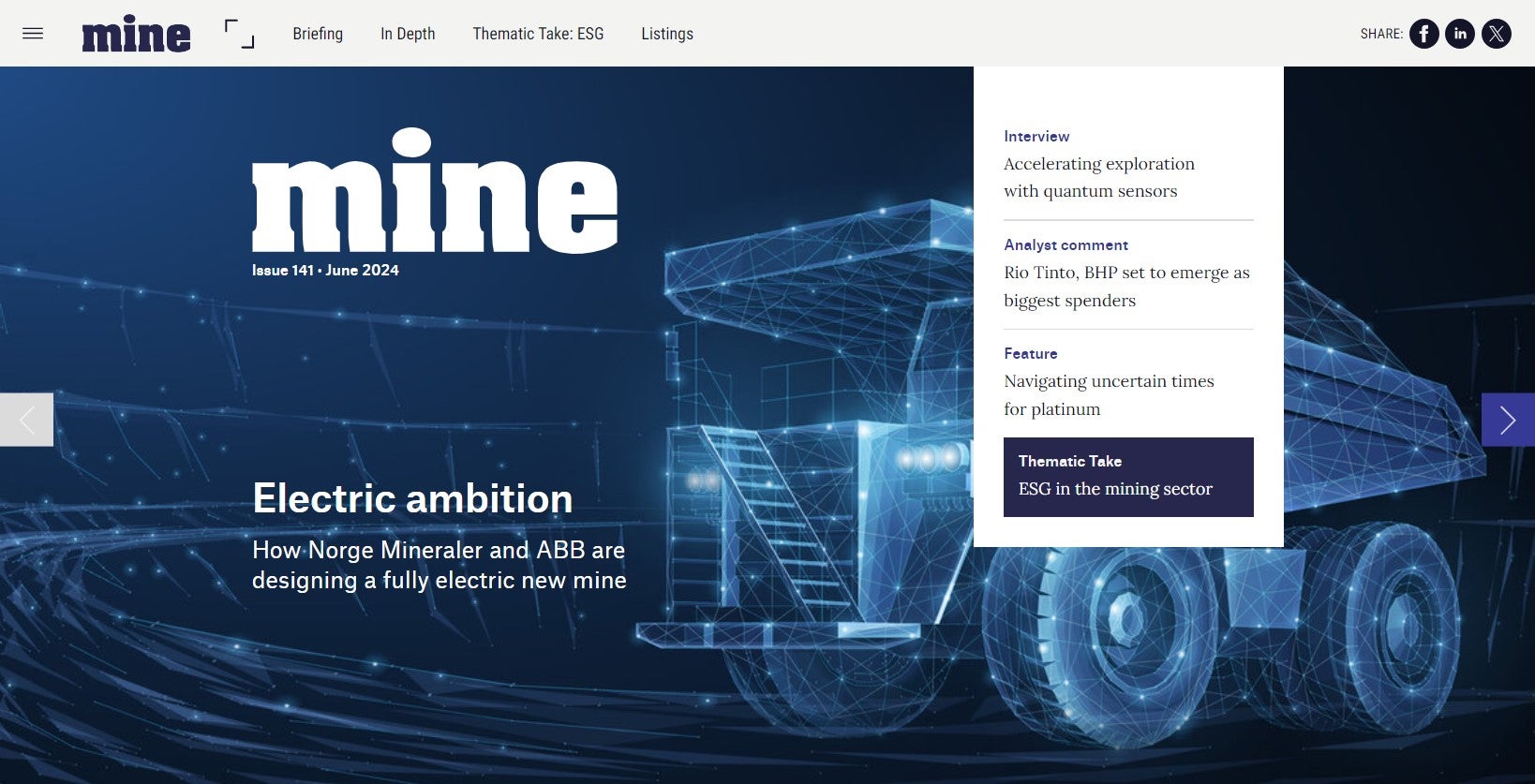Click the Electric ambition headline
This screenshot has width=1535, height=784.
[x=412, y=498]
